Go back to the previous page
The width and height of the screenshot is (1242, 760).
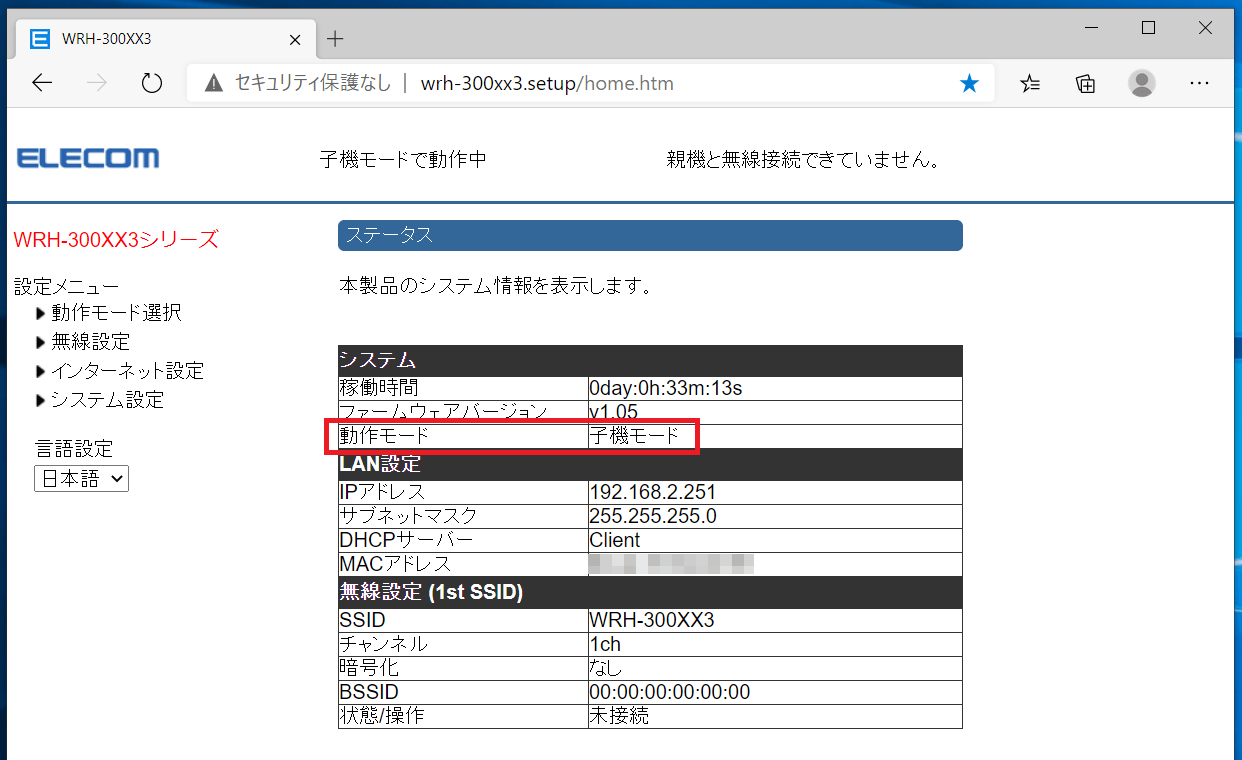(42, 83)
